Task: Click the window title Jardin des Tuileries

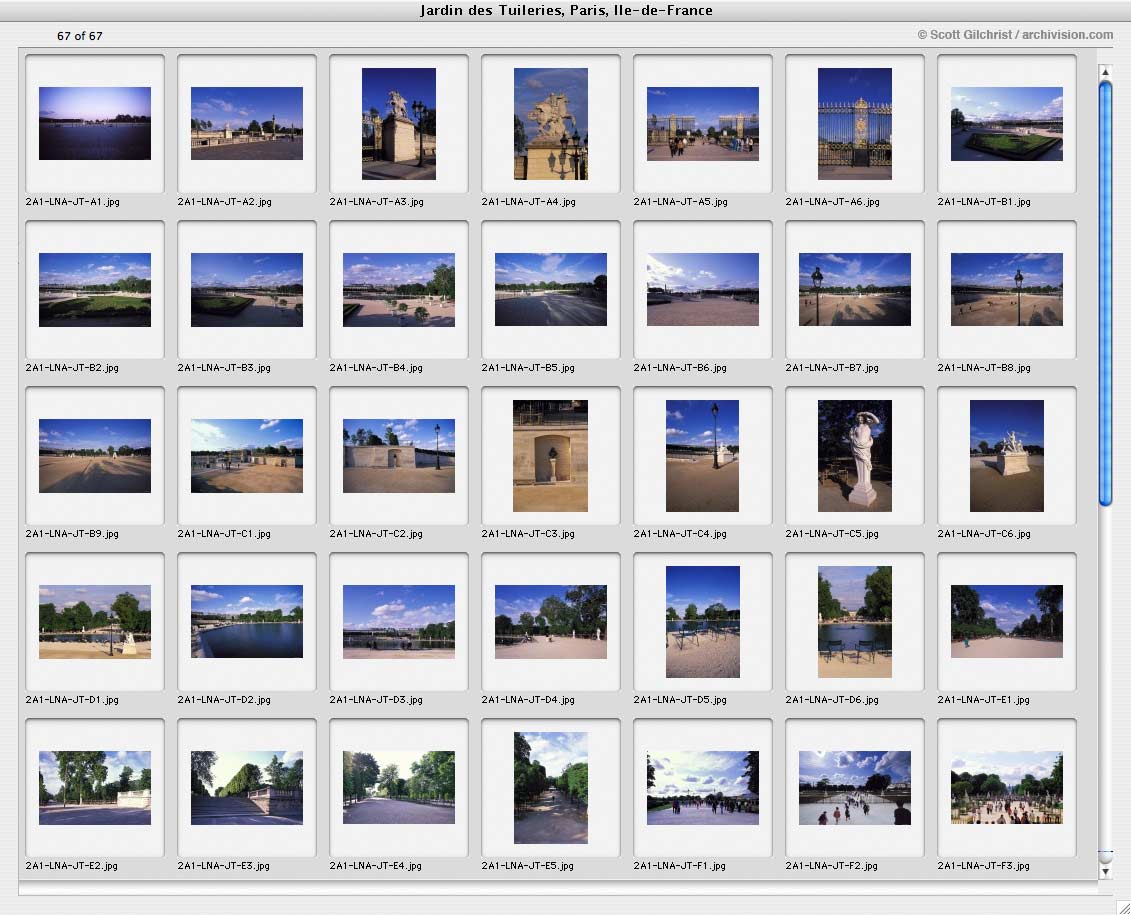Action: click(x=566, y=10)
